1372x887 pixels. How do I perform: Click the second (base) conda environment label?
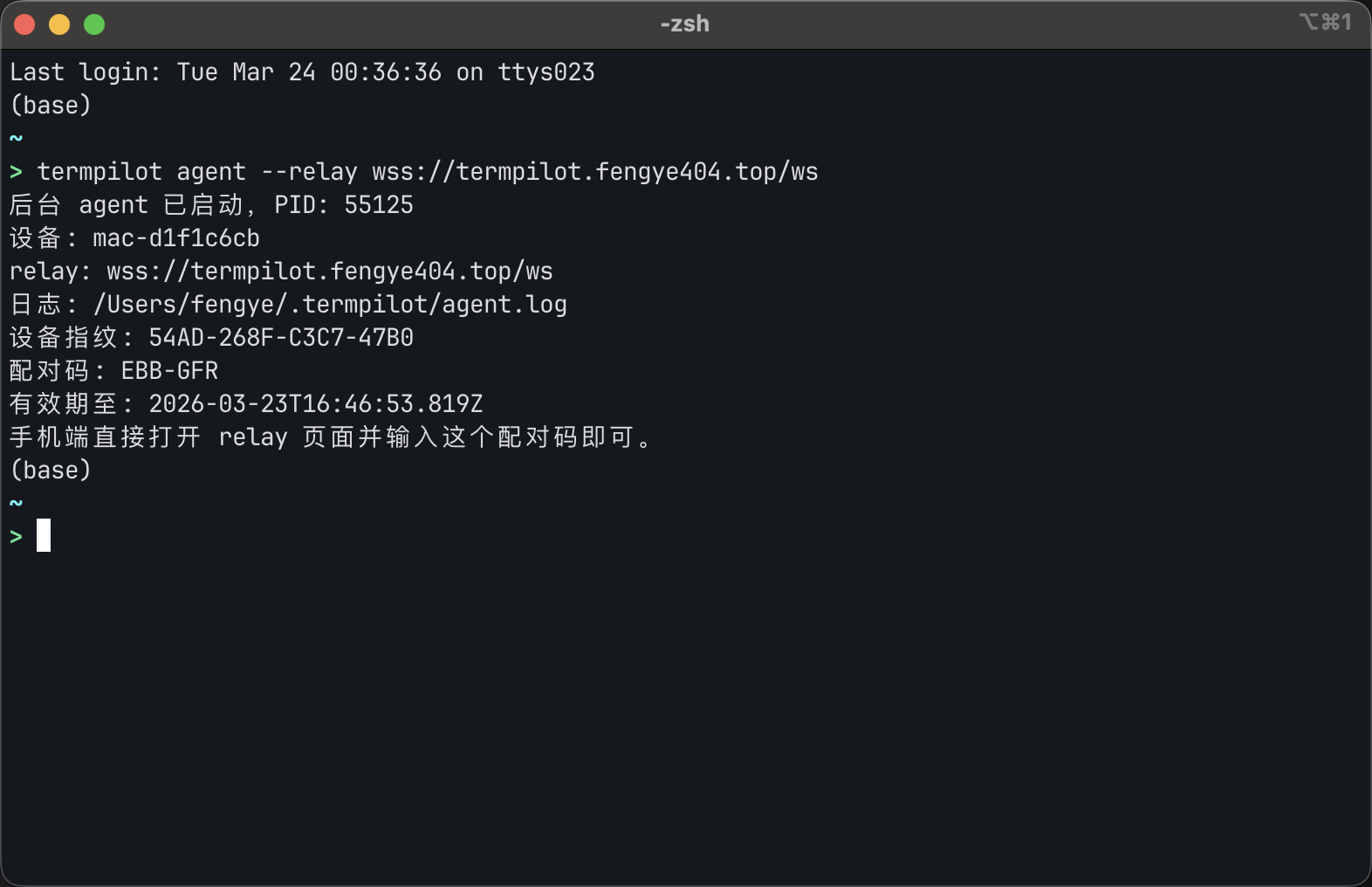(51, 471)
